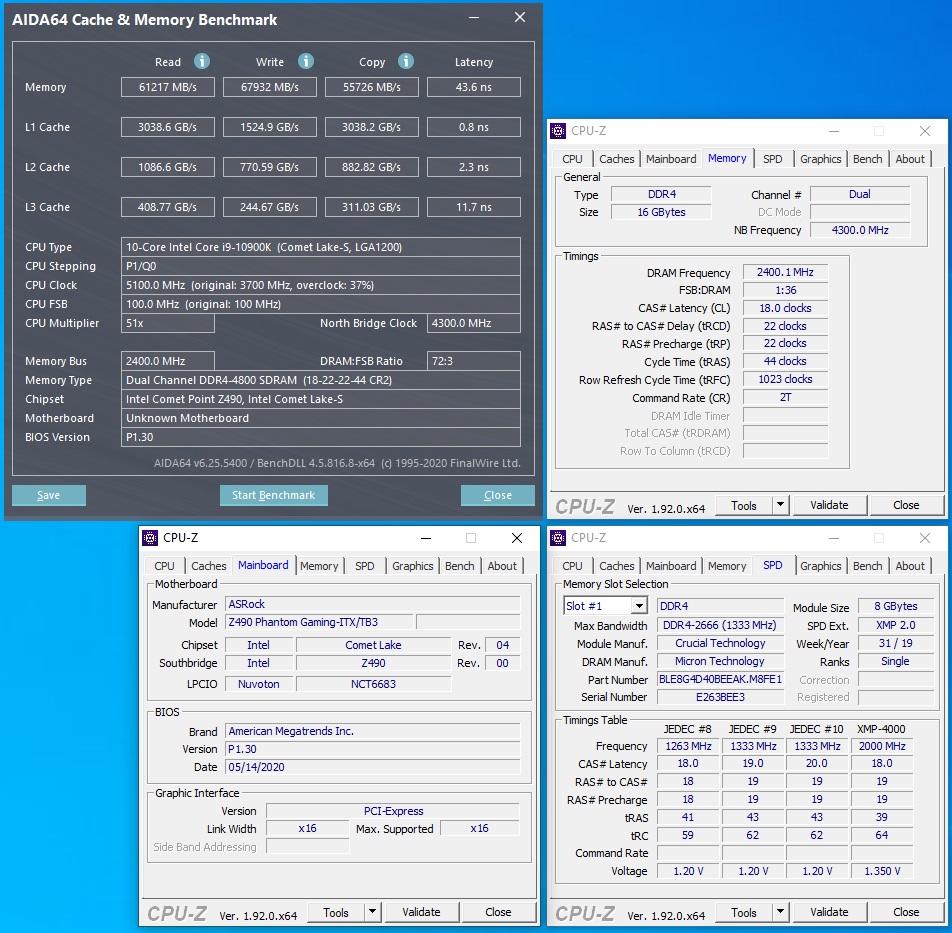Click Close button in CPU-Z Memory window

coord(906,505)
